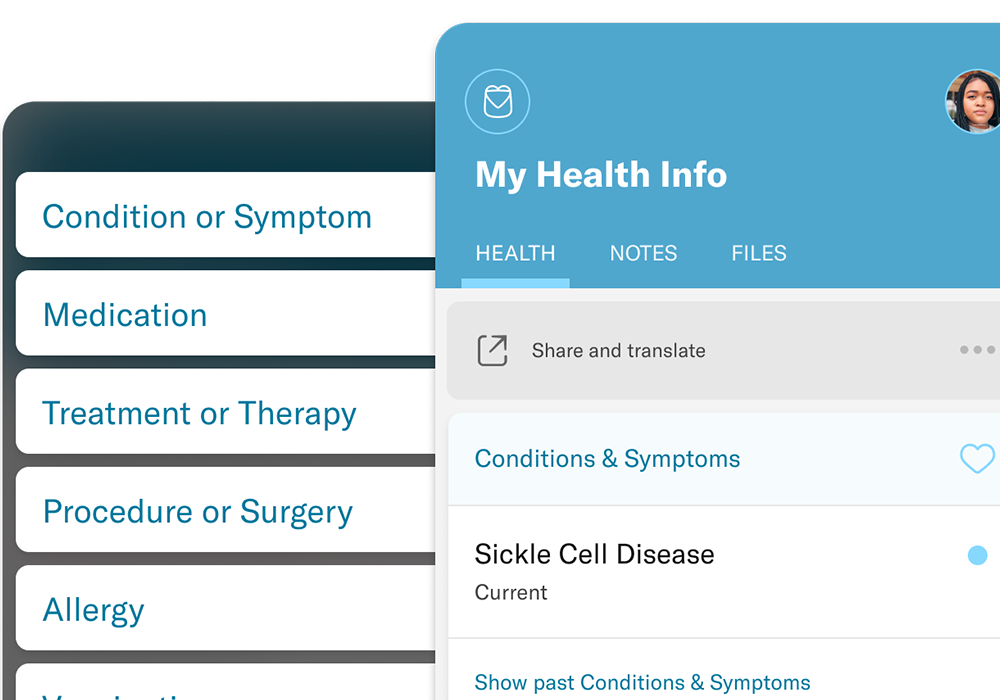Screen dimensions: 1000x700
Task: Choose the Allergy option
Action: pyautogui.click(x=94, y=610)
